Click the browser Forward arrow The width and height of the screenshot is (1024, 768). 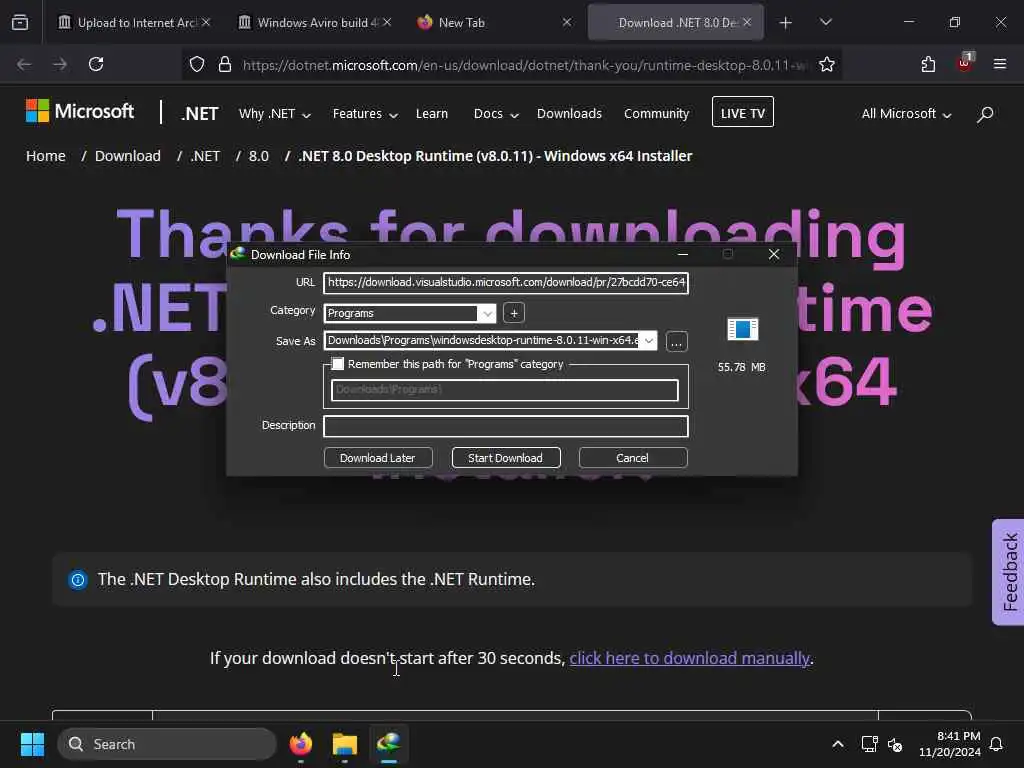click(60, 64)
